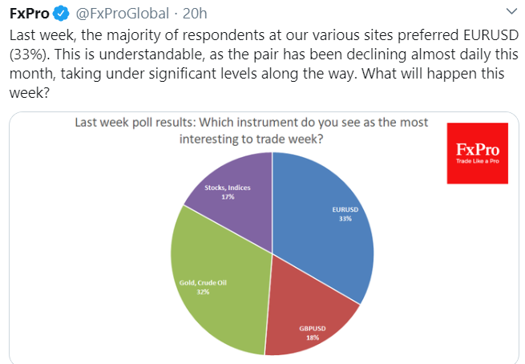
Task: Click the red FxPro logo
Action: (477, 153)
